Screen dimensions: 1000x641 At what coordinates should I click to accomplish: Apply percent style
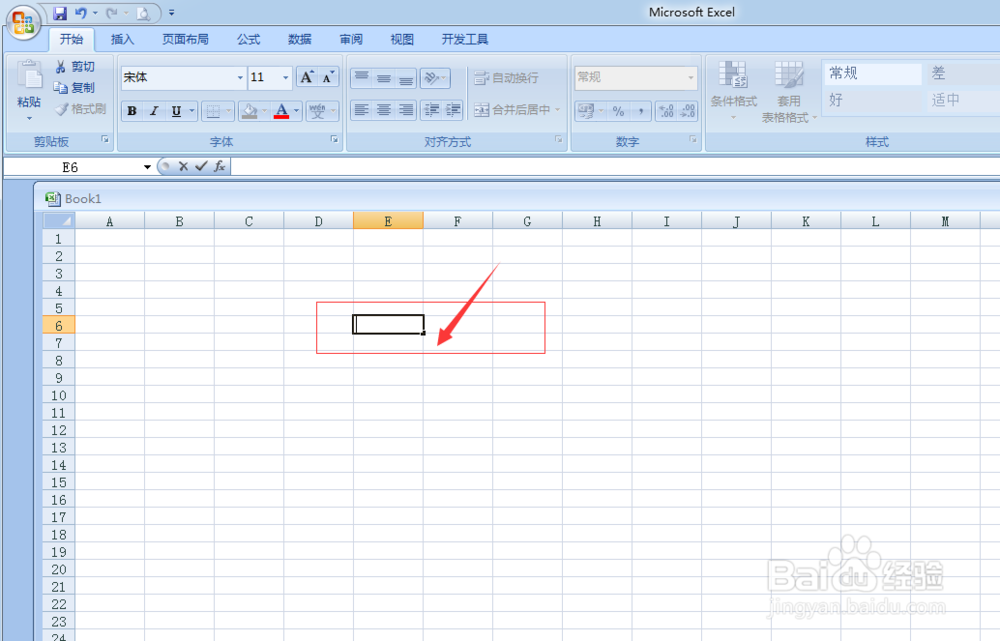618,111
